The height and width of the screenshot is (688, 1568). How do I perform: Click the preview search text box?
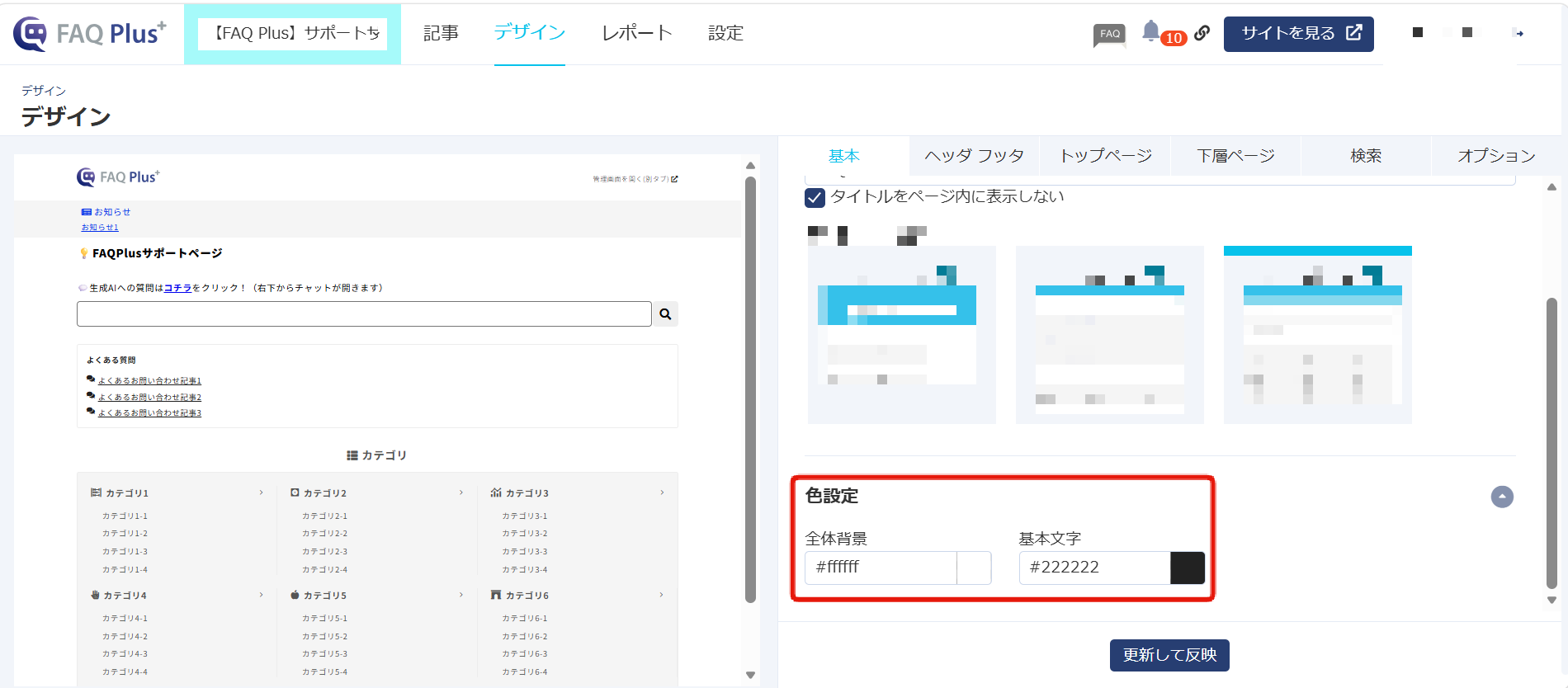(364, 313)
